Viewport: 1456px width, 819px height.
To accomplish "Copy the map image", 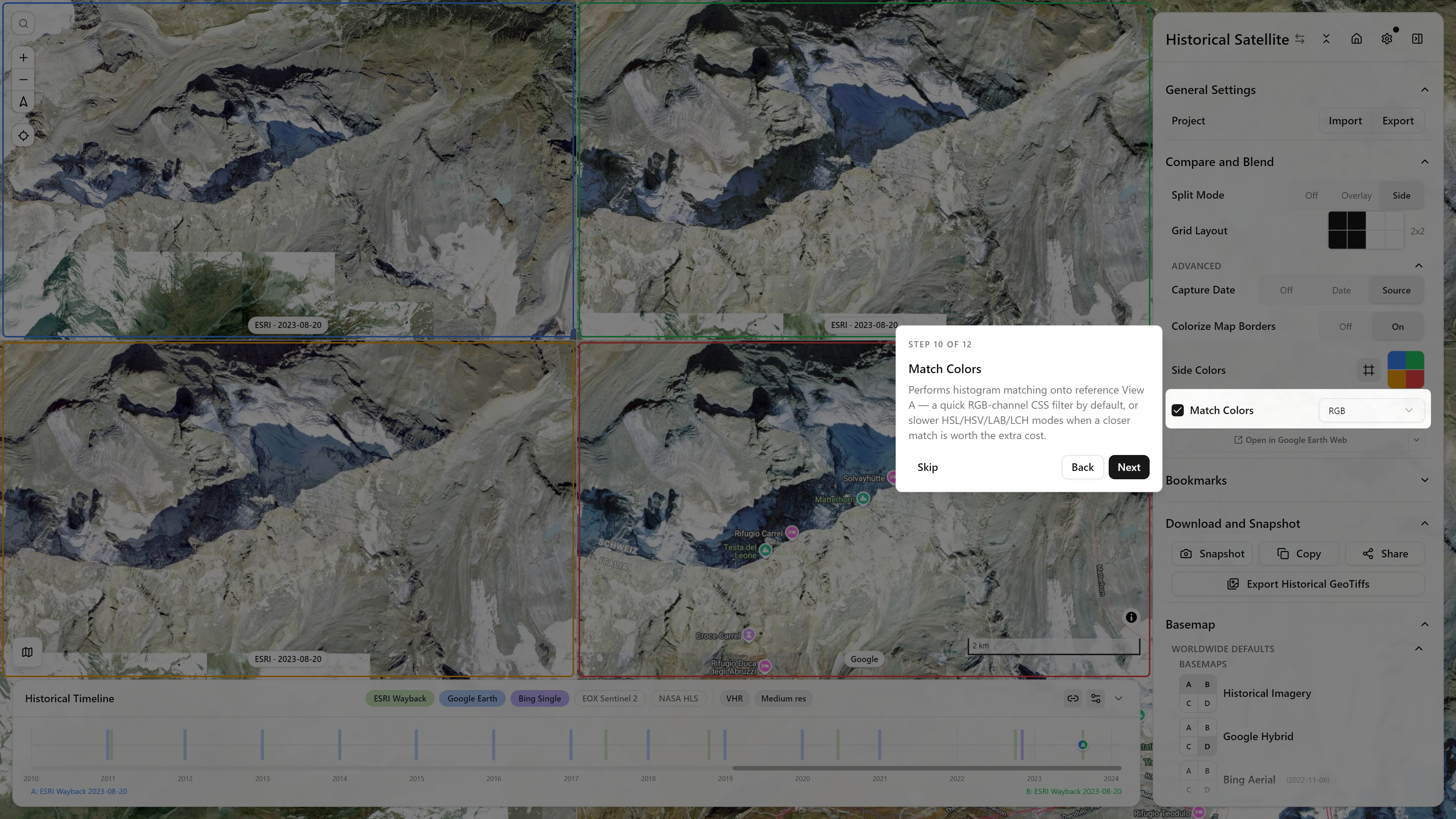I will pos(1298,554).
